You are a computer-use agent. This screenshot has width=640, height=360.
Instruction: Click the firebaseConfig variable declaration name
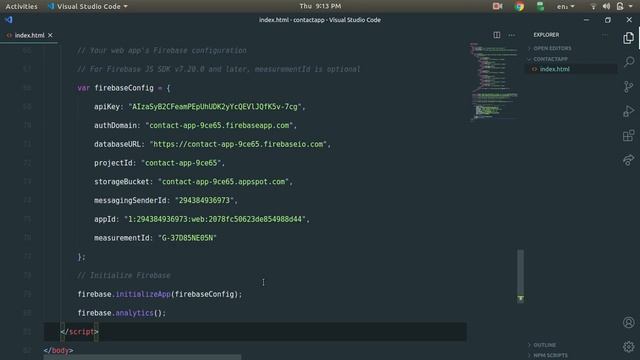click(124, 88)
